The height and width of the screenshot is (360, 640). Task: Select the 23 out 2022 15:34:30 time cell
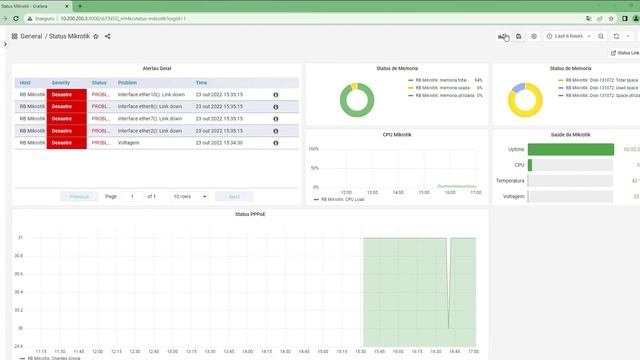pos(219,143)
